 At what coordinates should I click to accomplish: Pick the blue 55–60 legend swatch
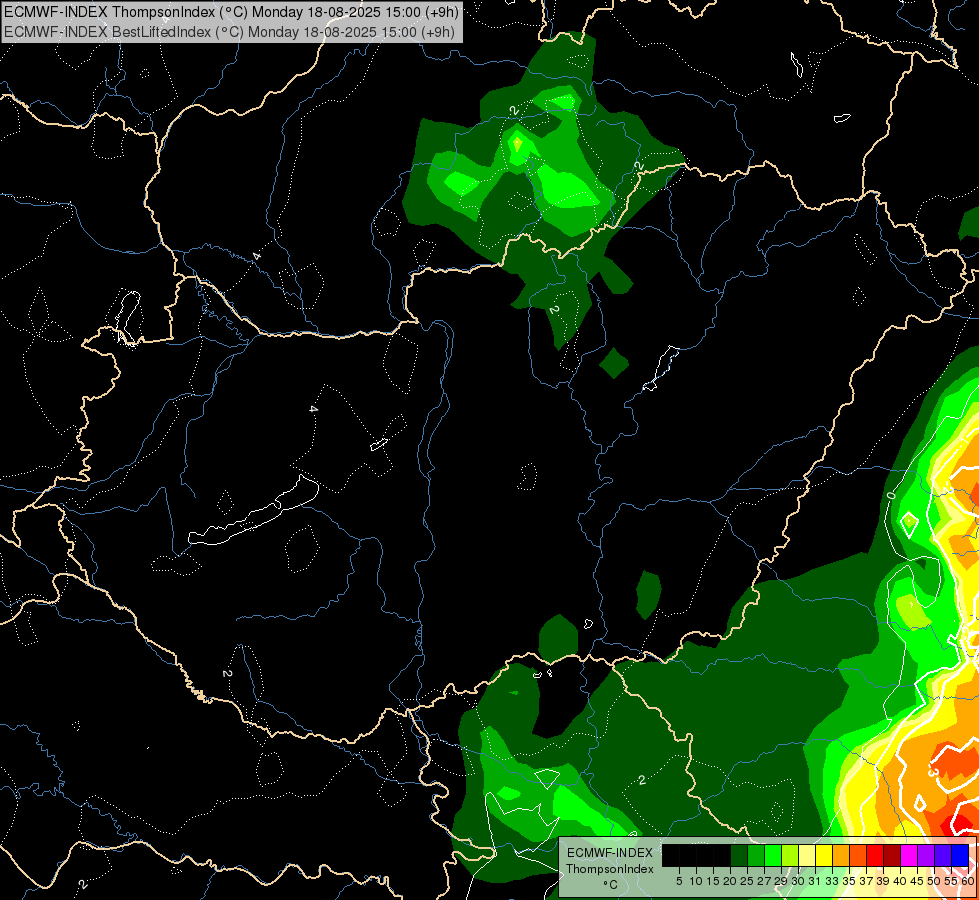coord(960,856)
